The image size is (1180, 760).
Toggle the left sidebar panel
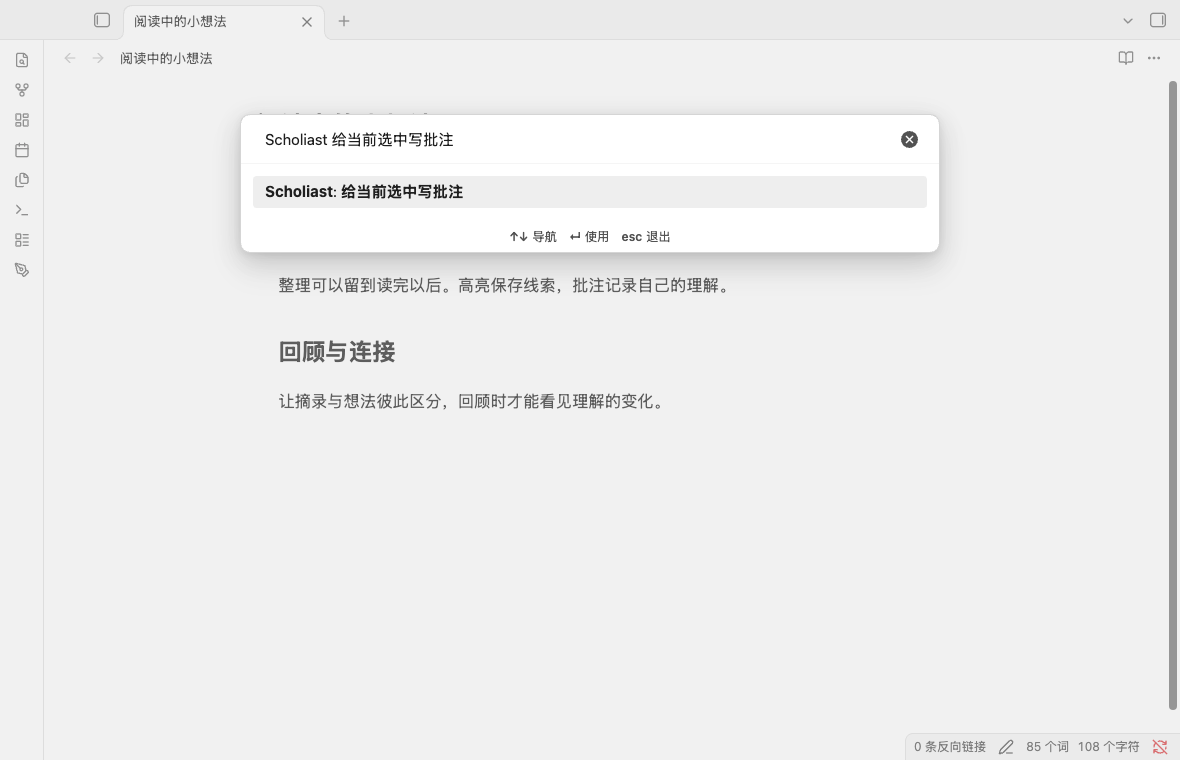pos(102,20)
